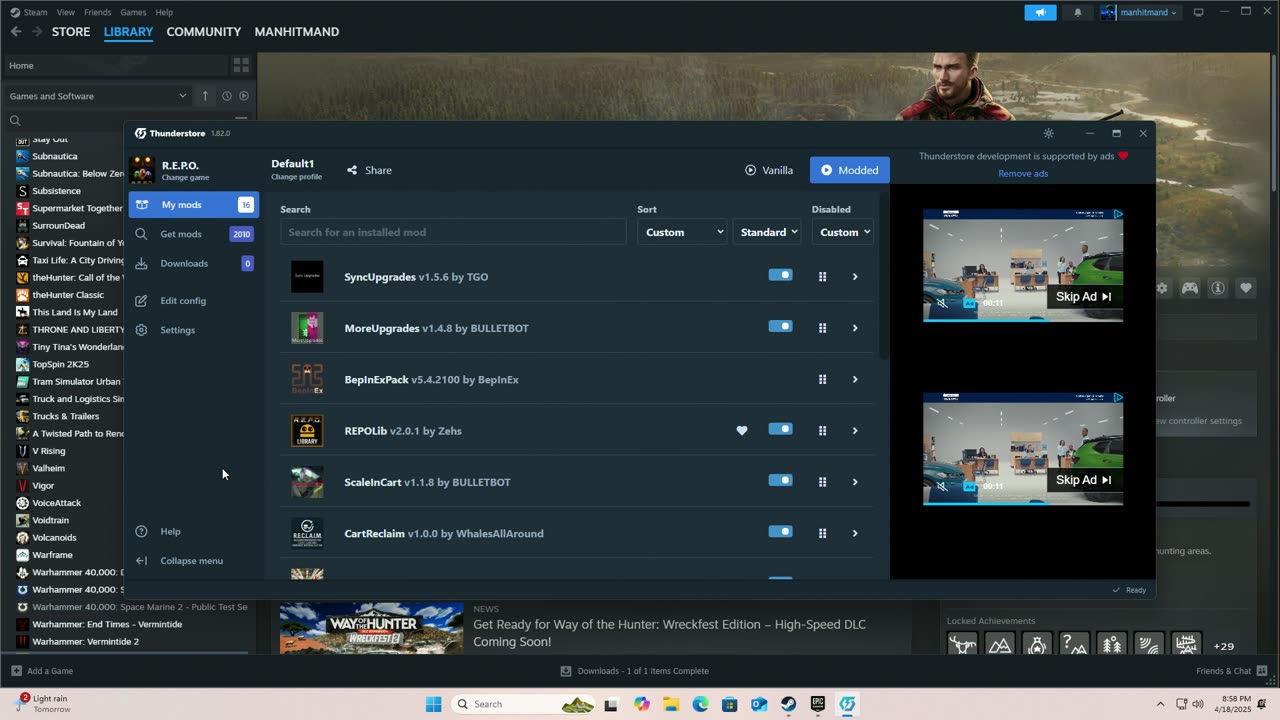Screen dimensions: 1280x720
Task: Switch off the CartReclaim mod
Action: point(780,531)
